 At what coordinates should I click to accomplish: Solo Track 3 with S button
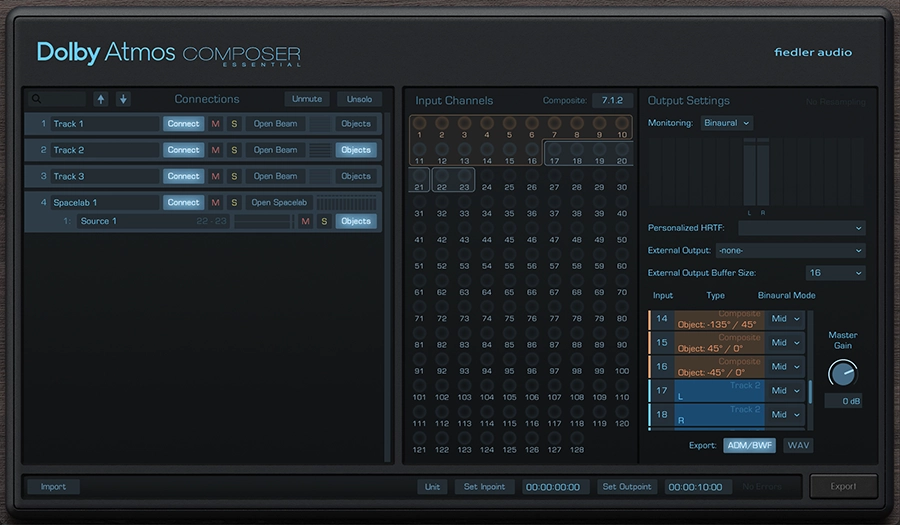234,176
